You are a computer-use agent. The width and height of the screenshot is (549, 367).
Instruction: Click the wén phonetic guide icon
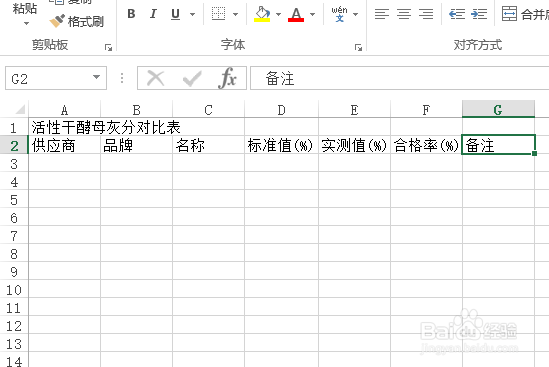click(x=339, y=14)
